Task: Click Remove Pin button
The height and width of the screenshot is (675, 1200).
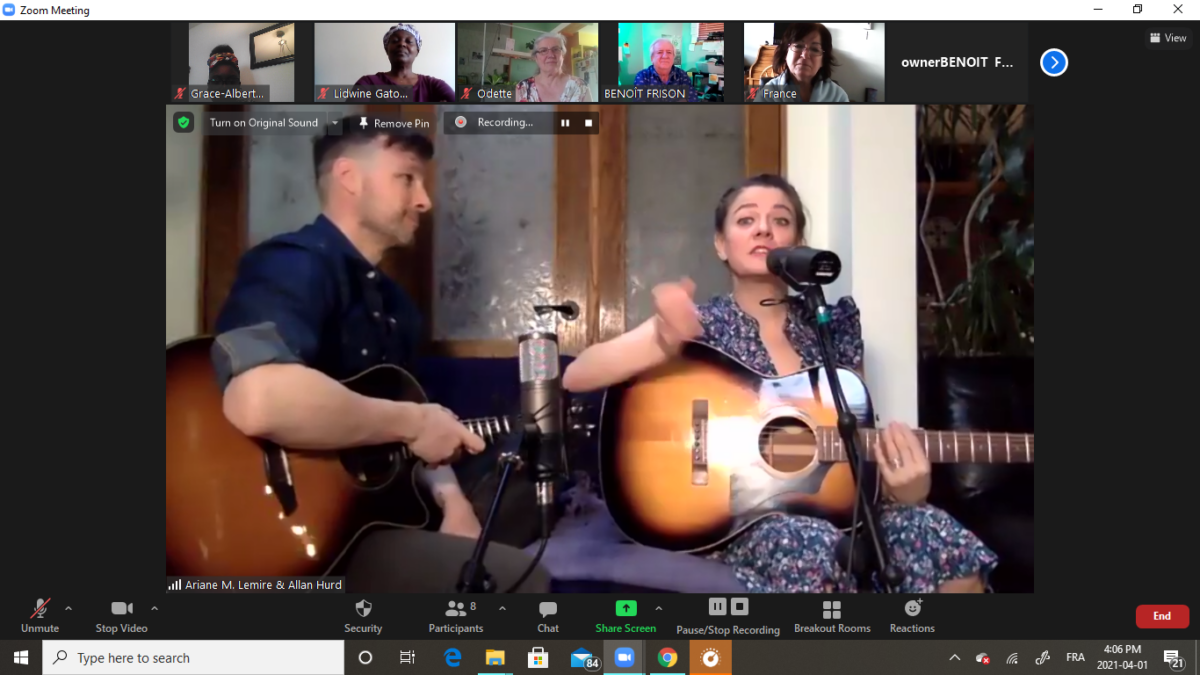Action: tap(394, 123)
